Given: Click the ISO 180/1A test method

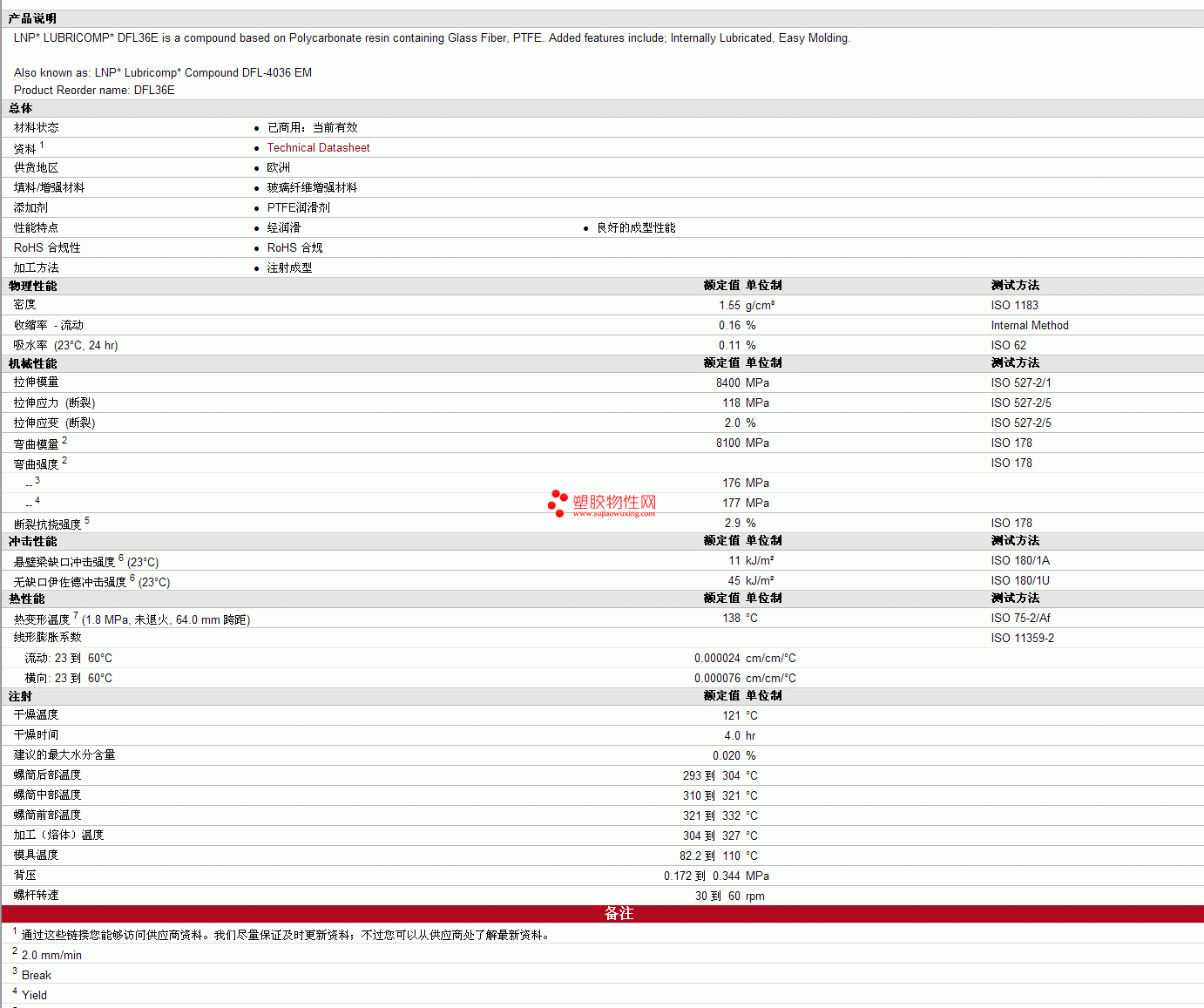Looking at the screenshot, I should point(1020,561).
